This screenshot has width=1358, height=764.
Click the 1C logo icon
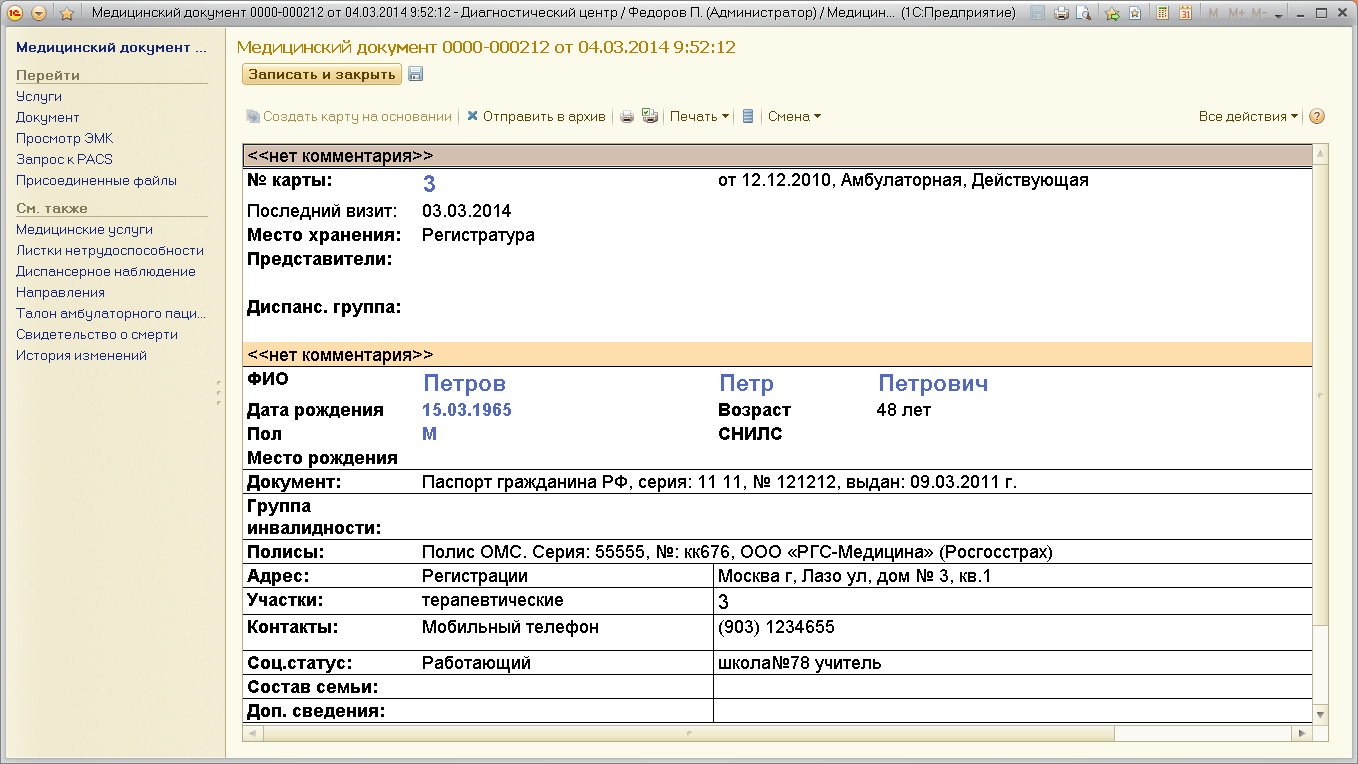[13, 13]
